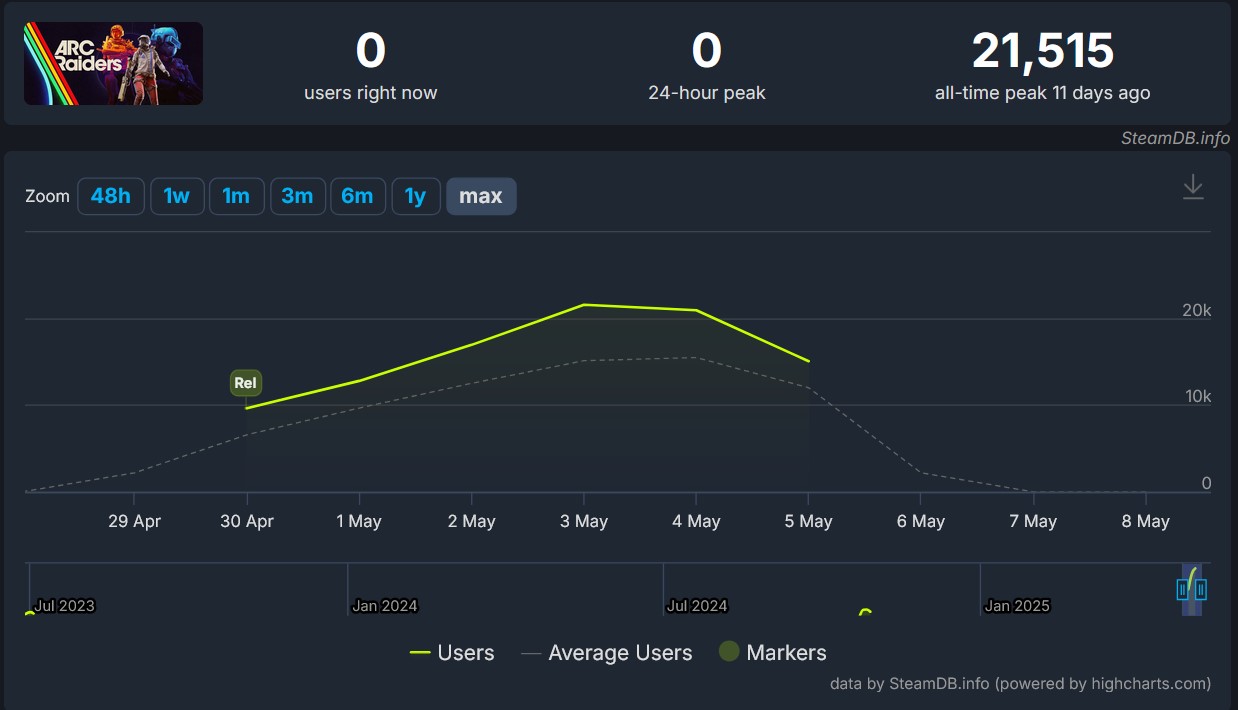1238x710 pixels.
Task: Select the 1w zoom range
Action: [177, 196]
